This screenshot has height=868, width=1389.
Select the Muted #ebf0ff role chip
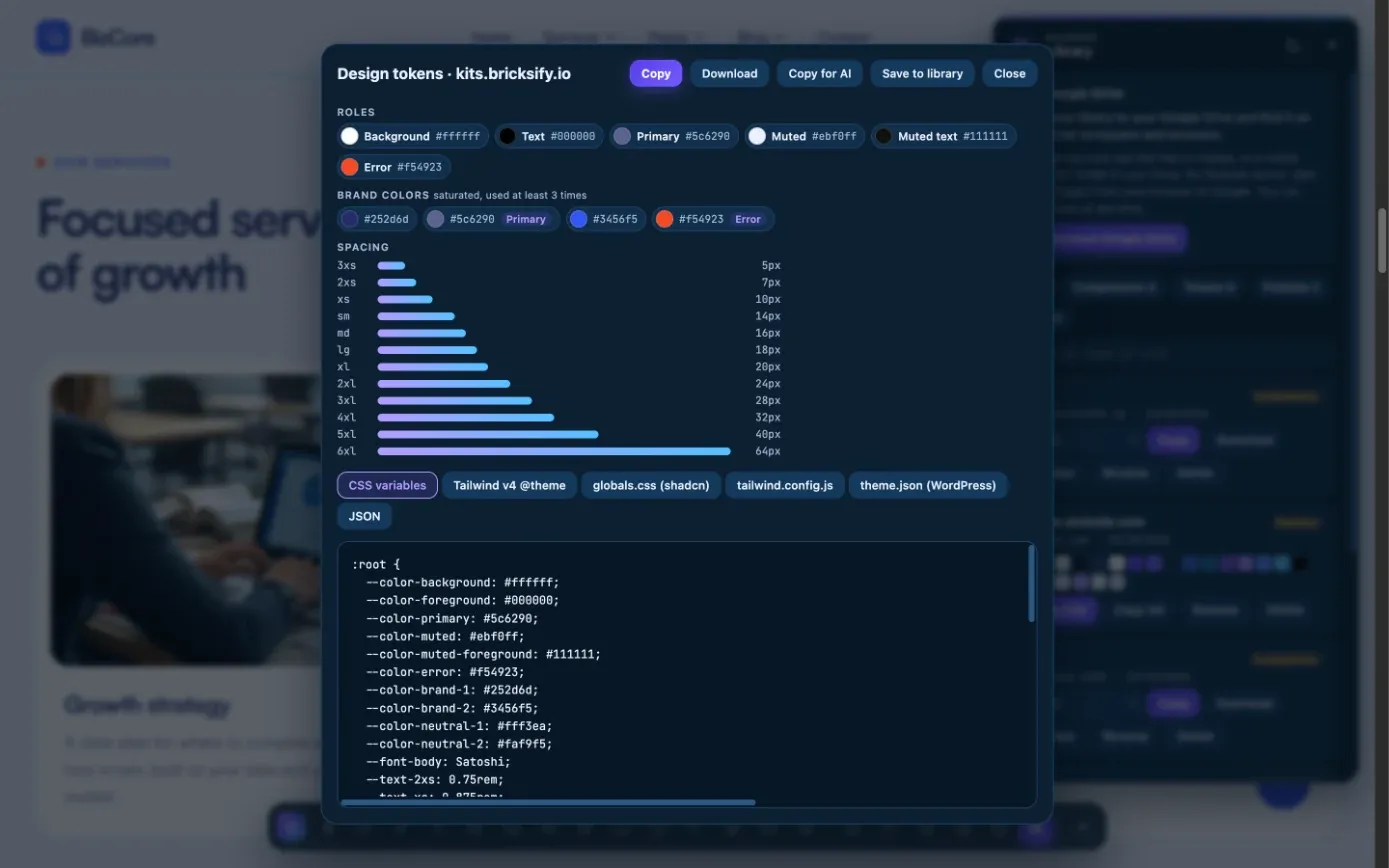(805, 136)
